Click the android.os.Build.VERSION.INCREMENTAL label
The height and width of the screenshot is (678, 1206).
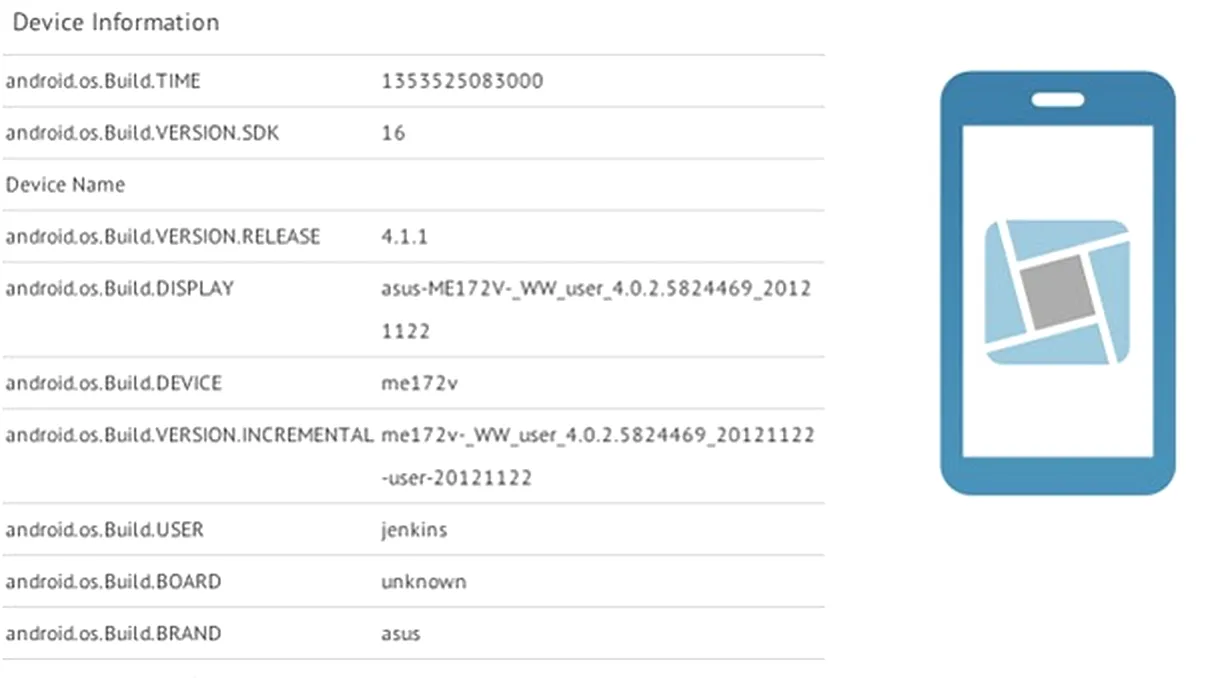pos(189,435)
